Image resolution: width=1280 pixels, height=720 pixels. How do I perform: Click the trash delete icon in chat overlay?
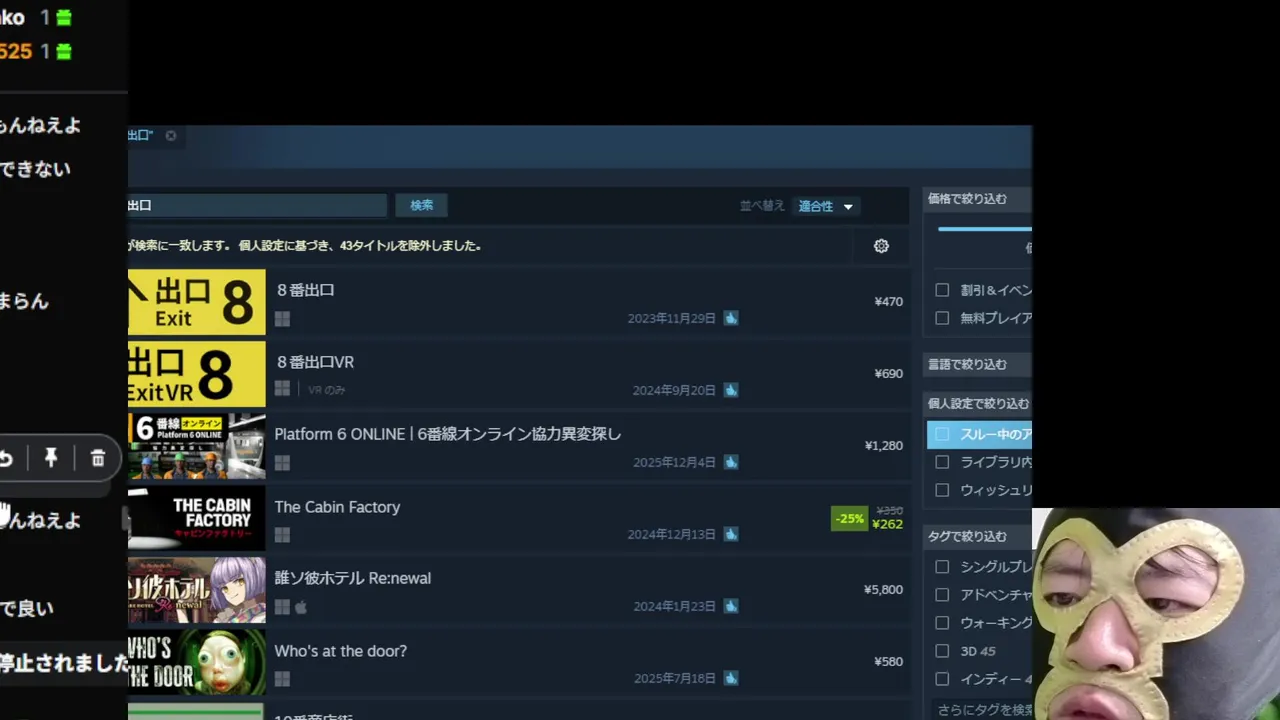coord(98,458)
